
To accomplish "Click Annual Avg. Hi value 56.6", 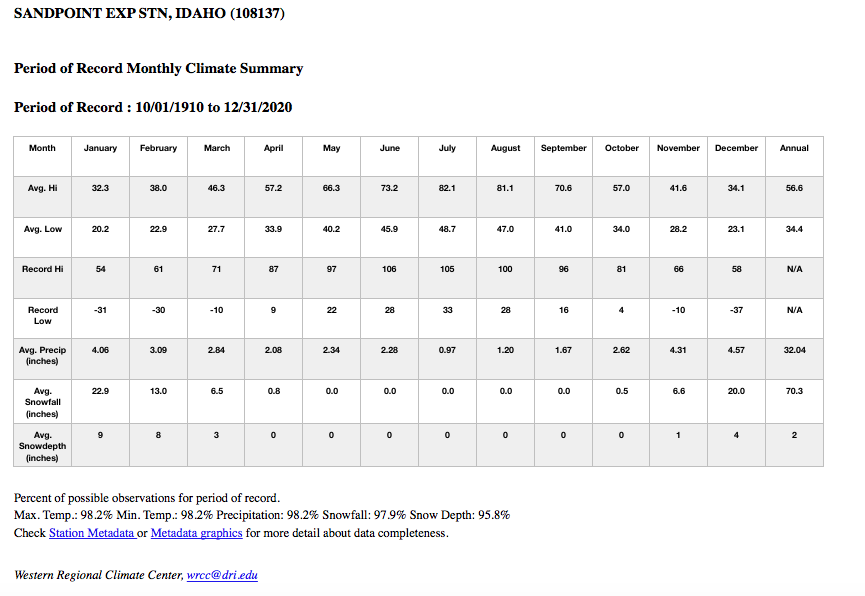I will pos(794,188).
